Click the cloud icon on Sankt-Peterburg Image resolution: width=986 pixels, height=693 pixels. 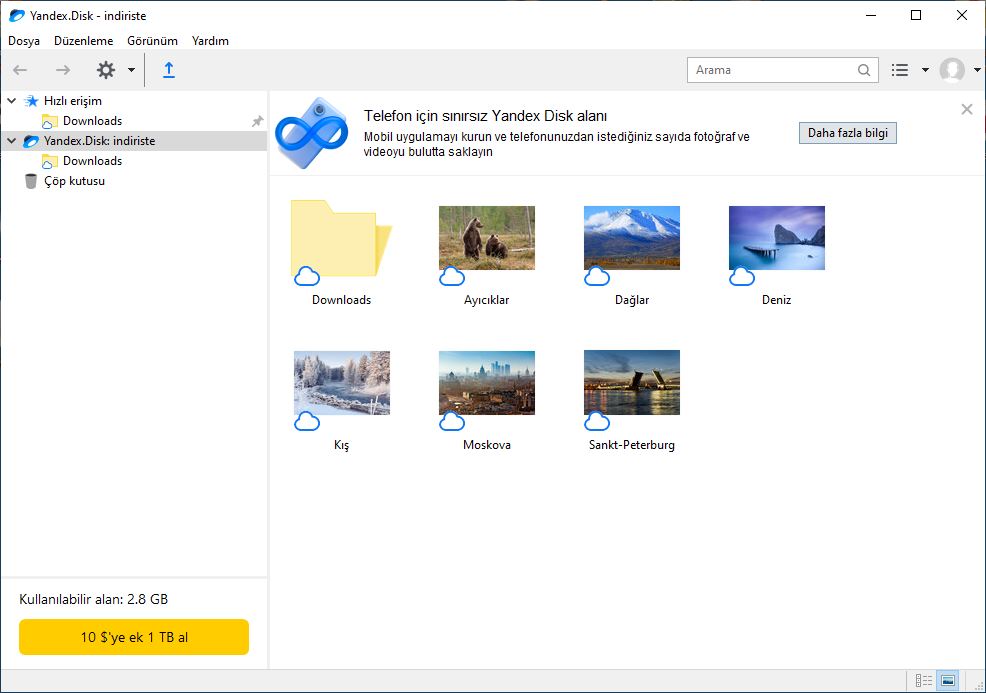(x=597, y=421)
